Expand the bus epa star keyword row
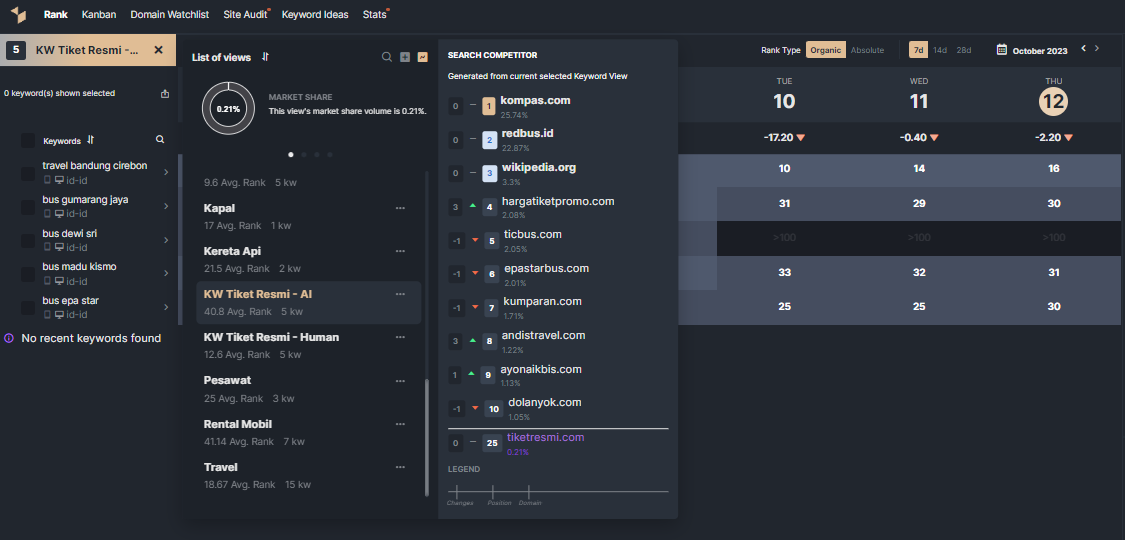Screen dimensions: 1125x540 [166, 307]
